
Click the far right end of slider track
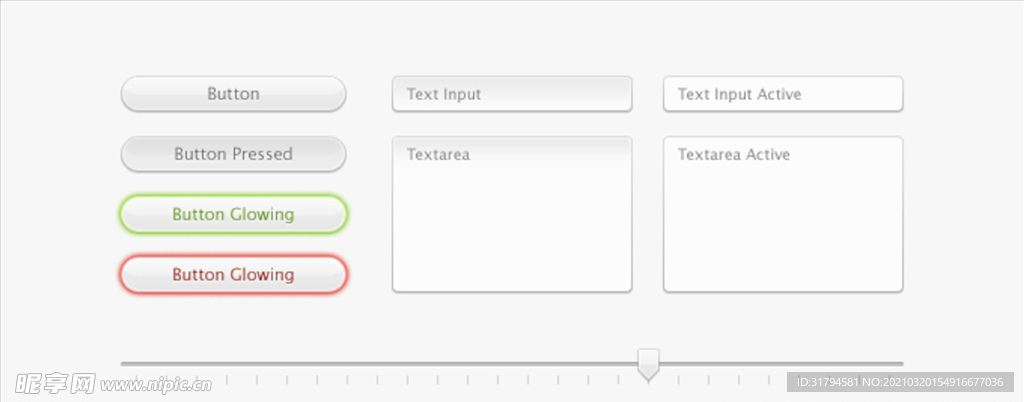point(901,364)
